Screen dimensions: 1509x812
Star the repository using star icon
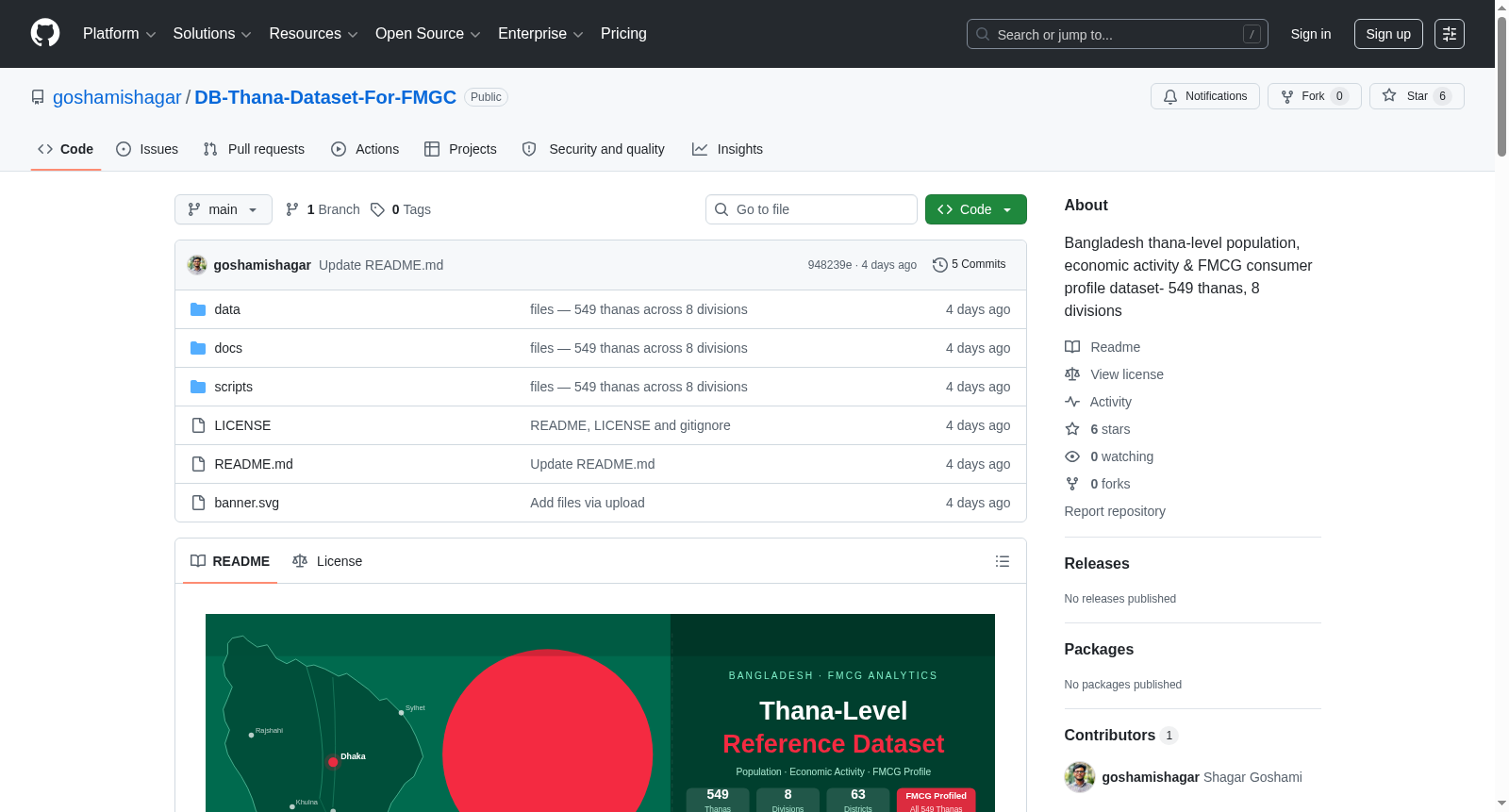pyautogui.click(x=1389, y=95)
